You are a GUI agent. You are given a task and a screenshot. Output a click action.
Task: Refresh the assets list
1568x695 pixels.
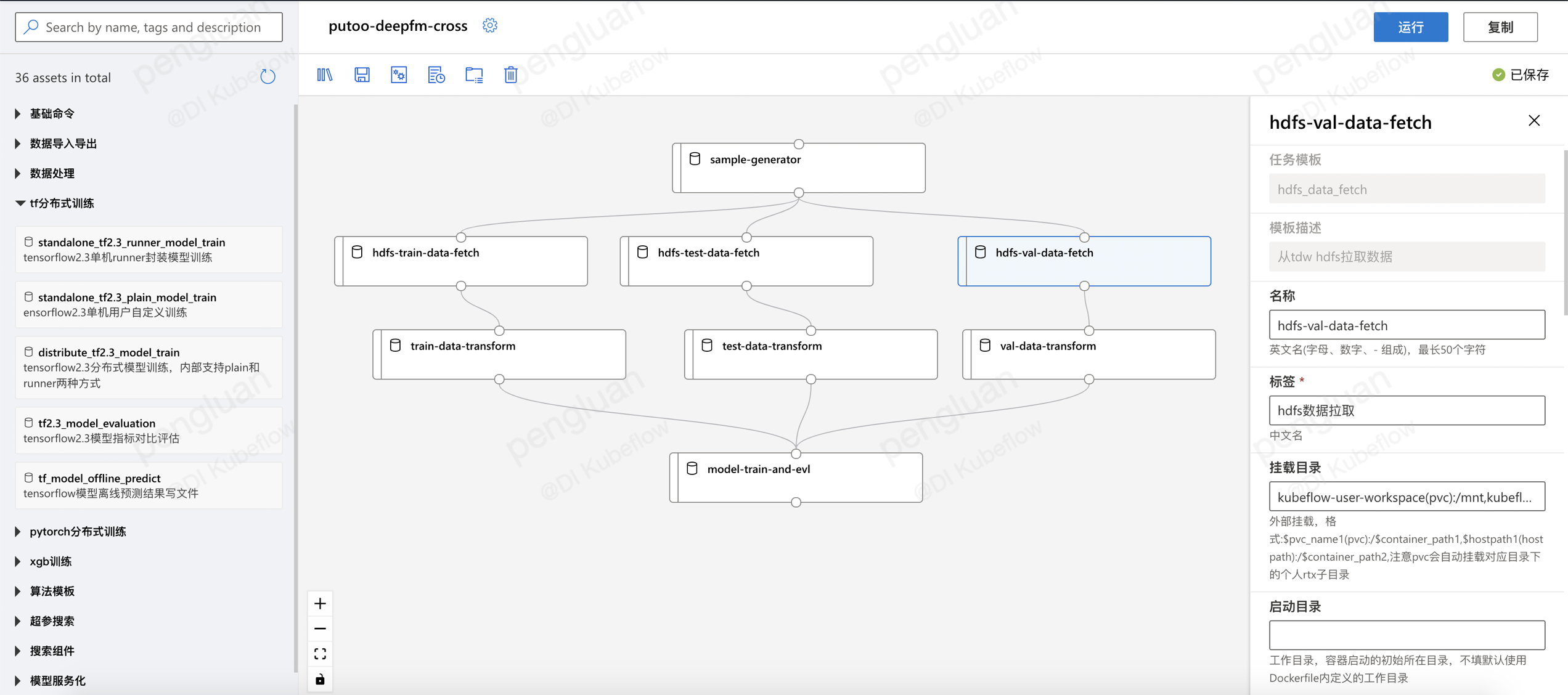pyautogui.click(x=267, y=77)
